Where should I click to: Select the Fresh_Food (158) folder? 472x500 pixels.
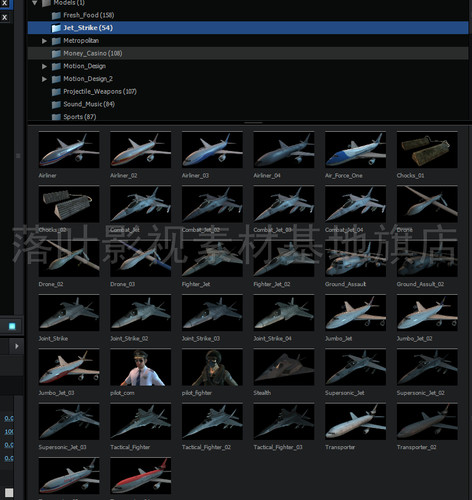(248, 15)
